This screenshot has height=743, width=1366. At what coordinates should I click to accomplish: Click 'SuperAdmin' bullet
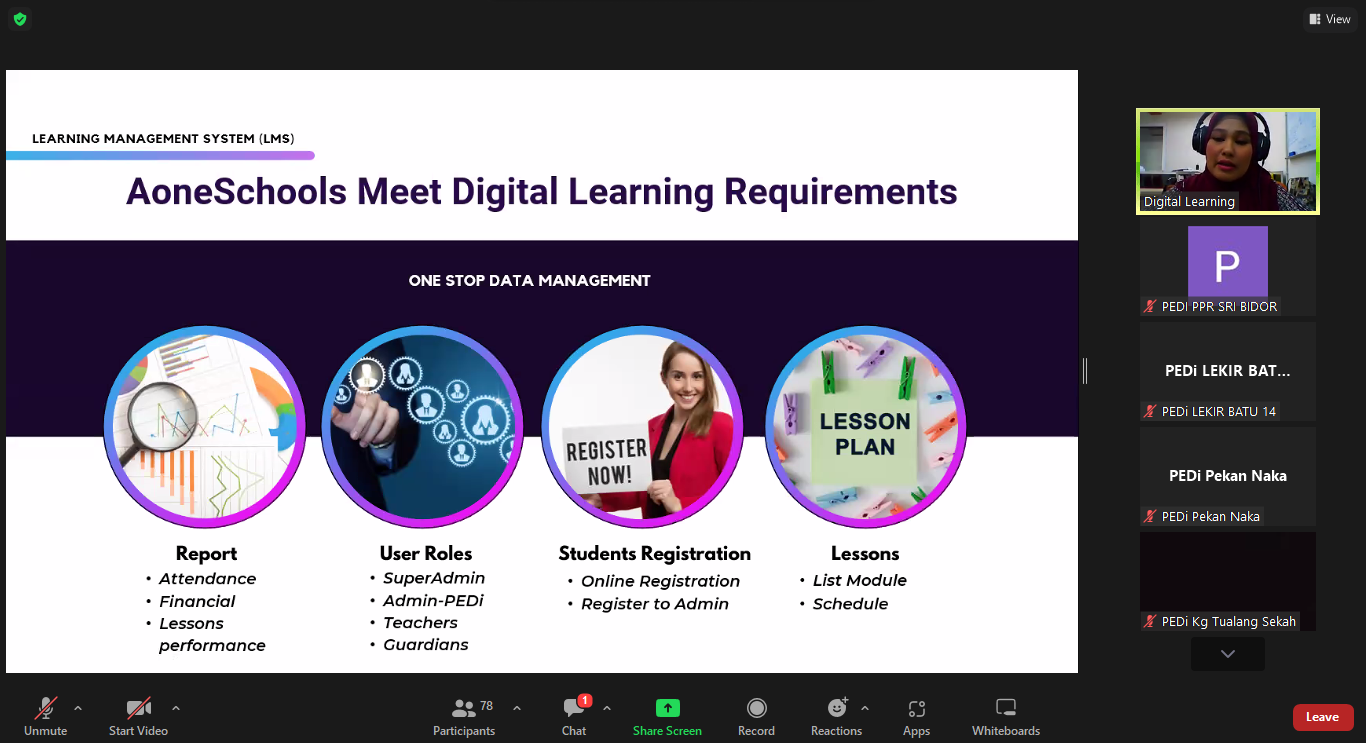(x=434, y=578)
